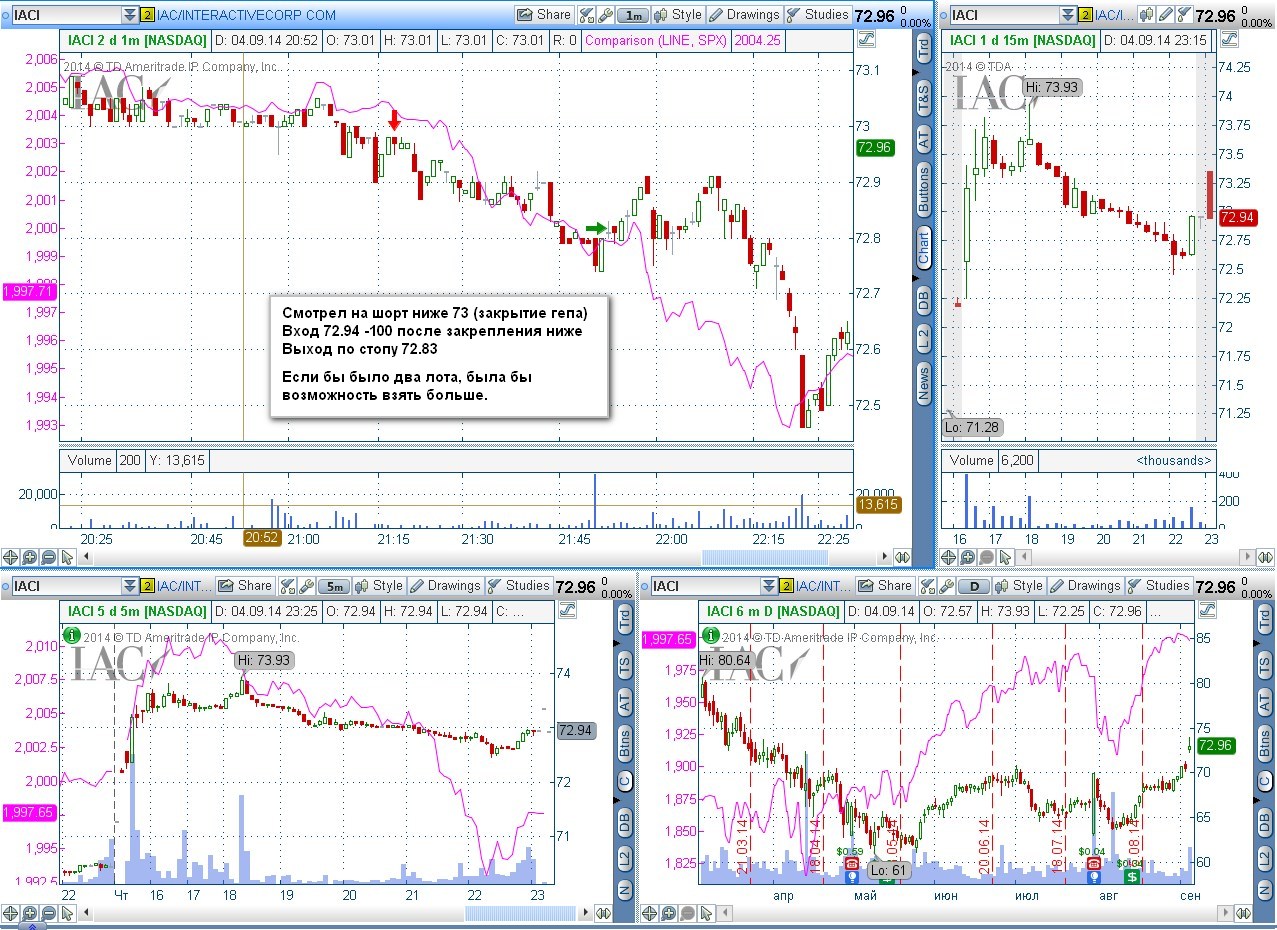Open the Trd sidebar tab of the 1m chart

(923, 46)
